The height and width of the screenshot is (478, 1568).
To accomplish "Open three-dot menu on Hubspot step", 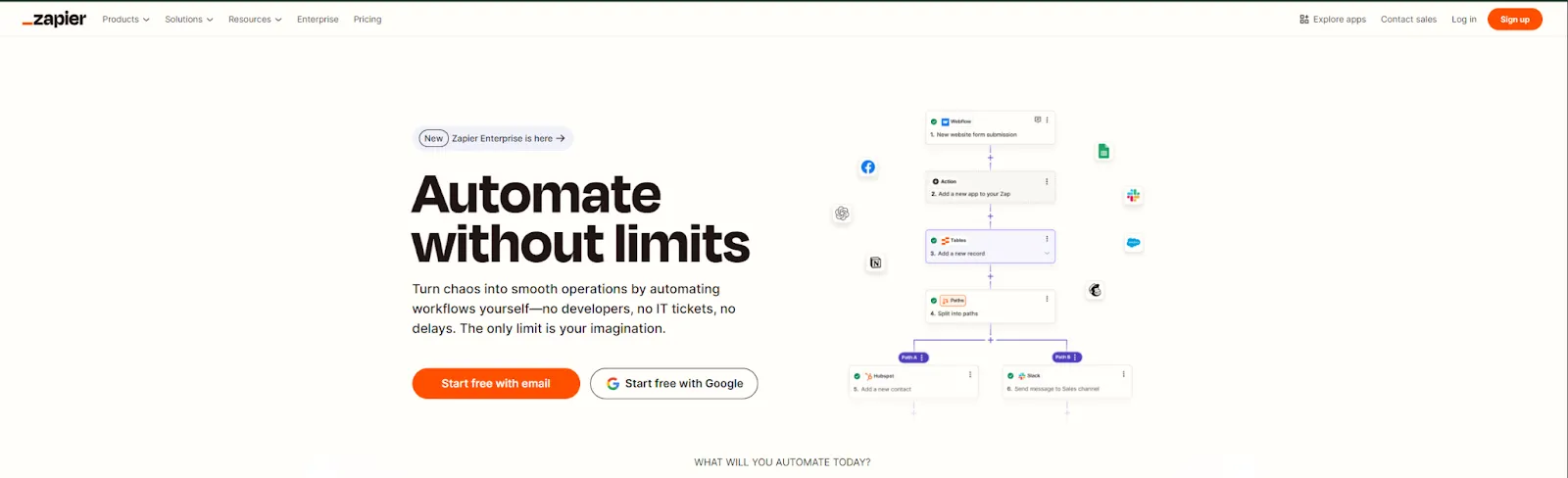I will pyautogui.click(x=970, y=374).
